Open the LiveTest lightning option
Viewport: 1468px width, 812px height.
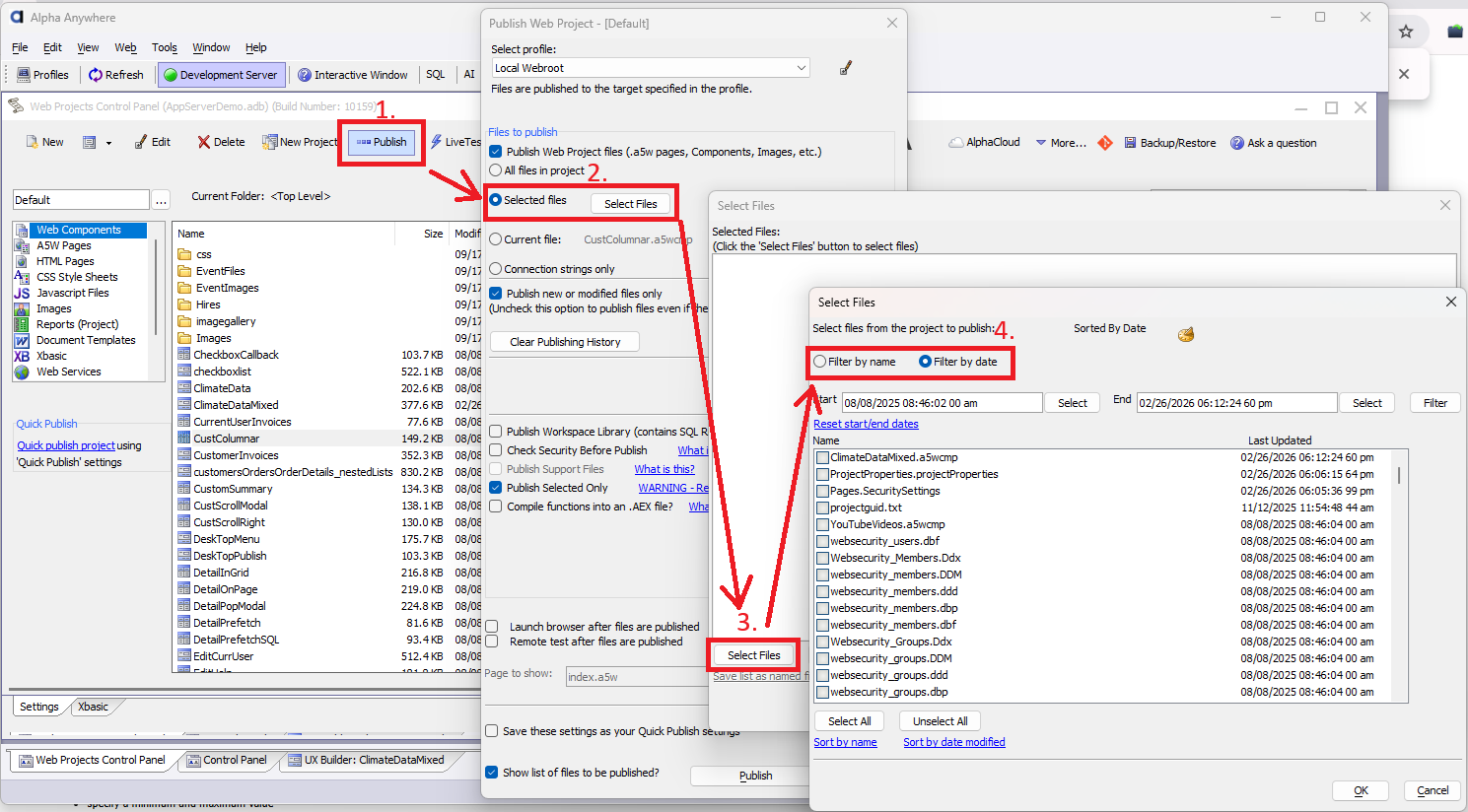point(456,142)
